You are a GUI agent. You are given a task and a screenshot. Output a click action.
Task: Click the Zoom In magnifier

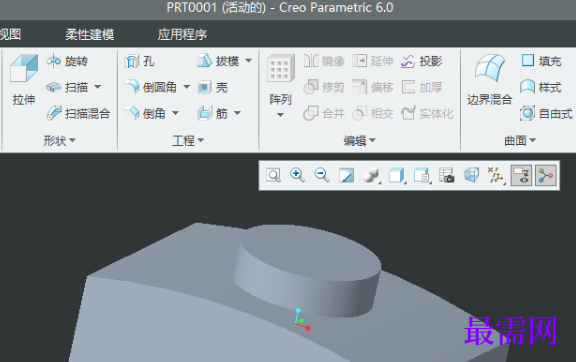pyautogui.click(x=298, y=175)
